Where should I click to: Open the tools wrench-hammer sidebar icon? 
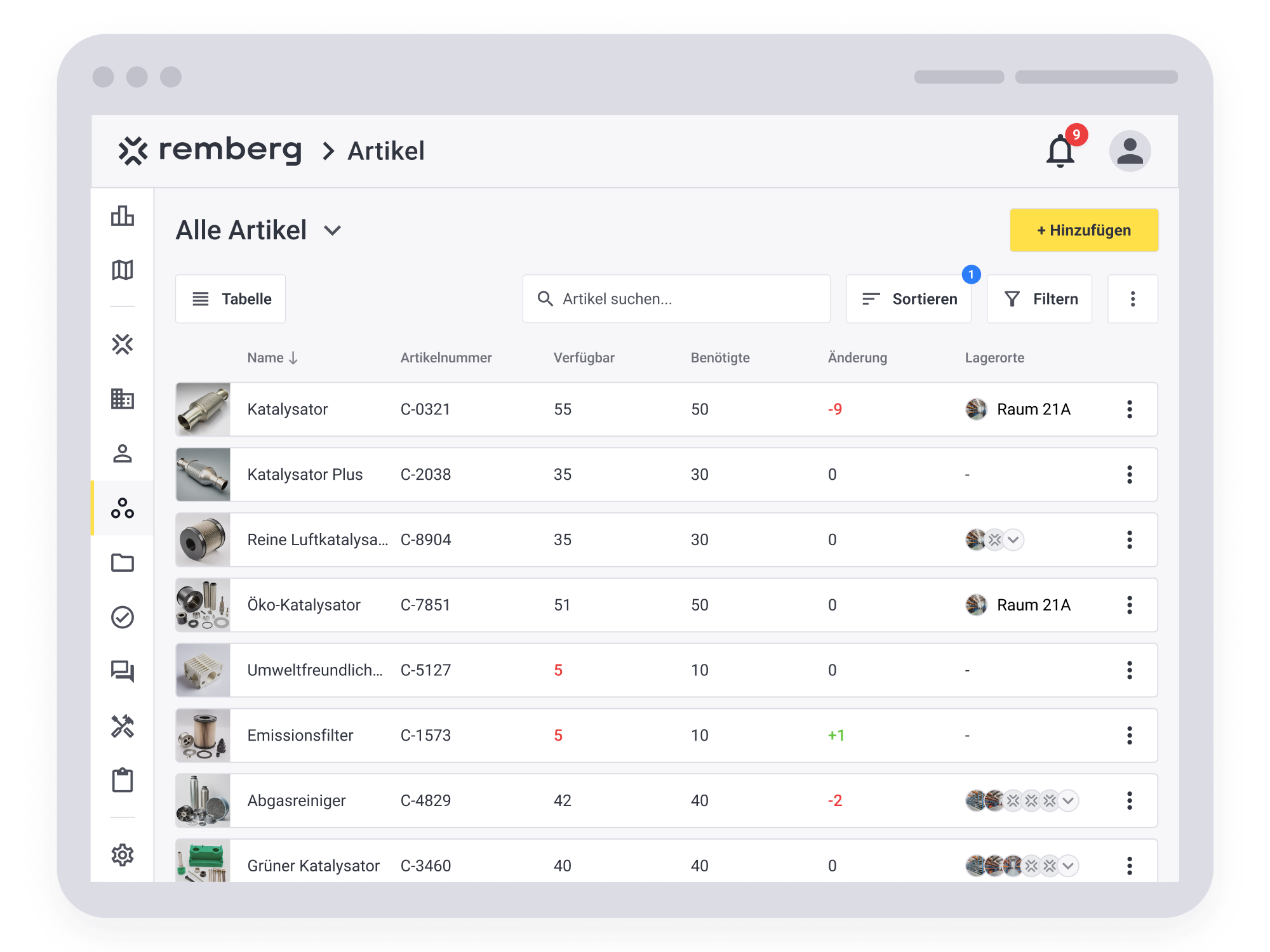(123, 726)
